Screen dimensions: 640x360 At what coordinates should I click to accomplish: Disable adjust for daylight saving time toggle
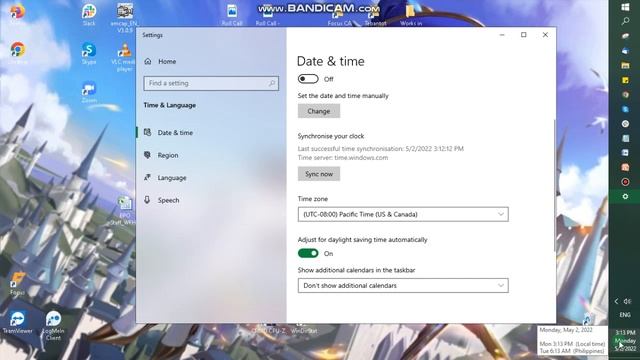pyautogui.click(x=308, y=253)
